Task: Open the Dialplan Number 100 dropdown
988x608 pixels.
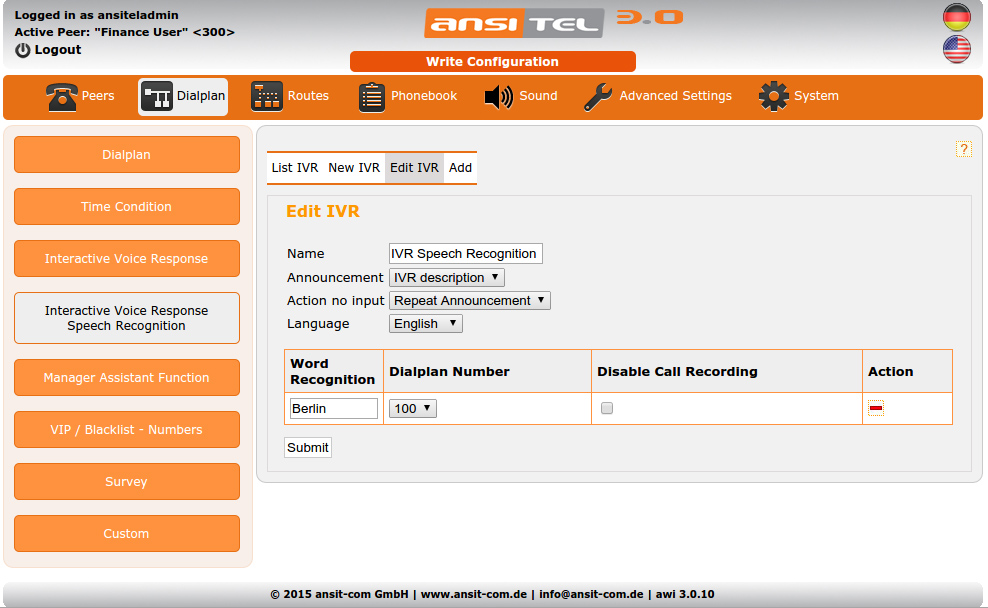Action: pyautogui.click(x=413, y=408)
